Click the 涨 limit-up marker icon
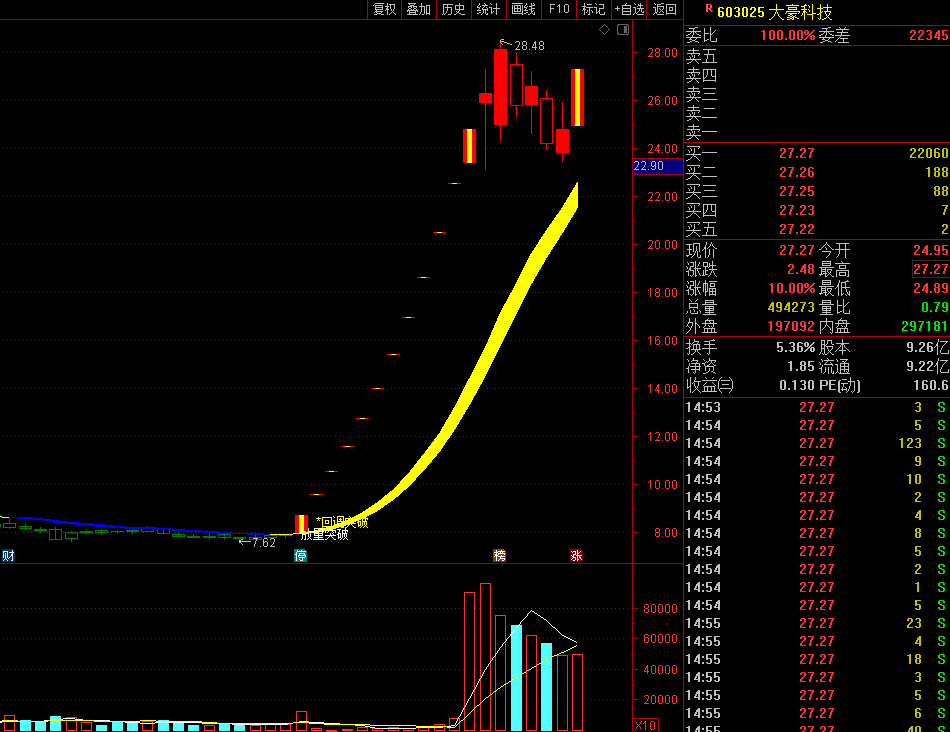The image size is (950, 732). click(x=576, y=556)
